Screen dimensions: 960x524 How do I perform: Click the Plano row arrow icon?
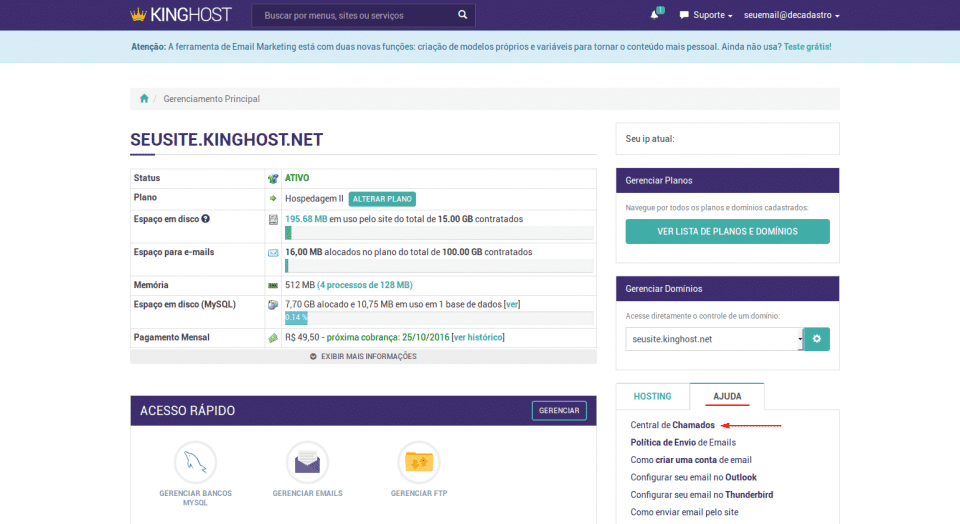coord(273,198)
